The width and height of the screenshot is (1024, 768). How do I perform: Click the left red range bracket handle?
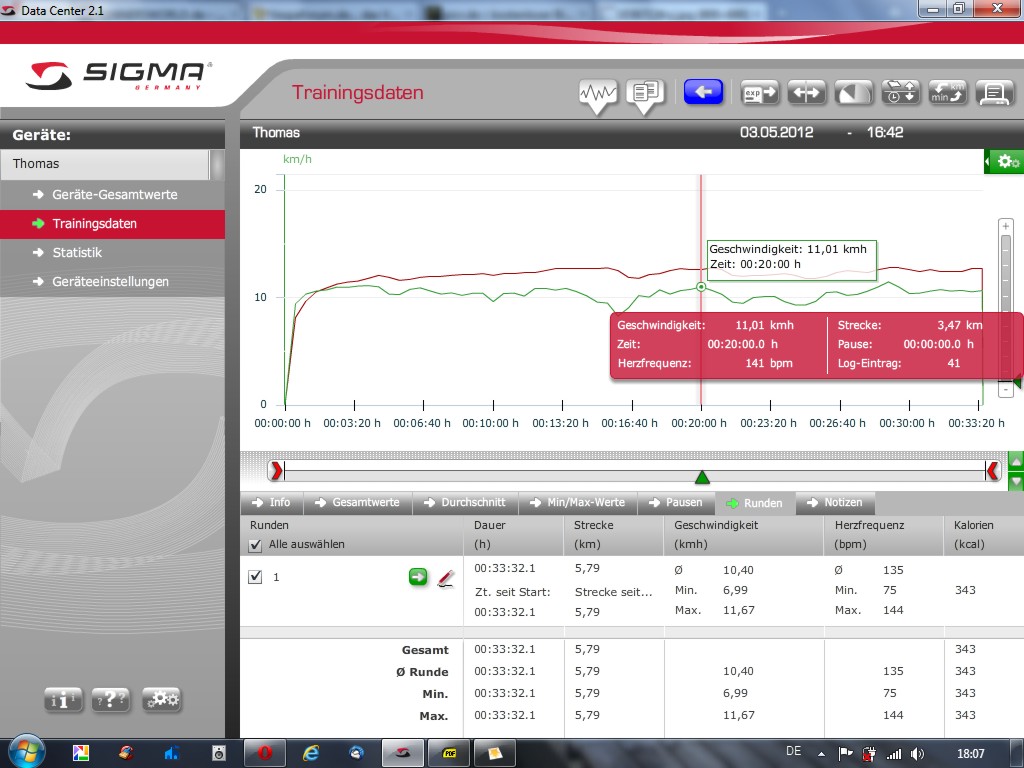point(276,470)
